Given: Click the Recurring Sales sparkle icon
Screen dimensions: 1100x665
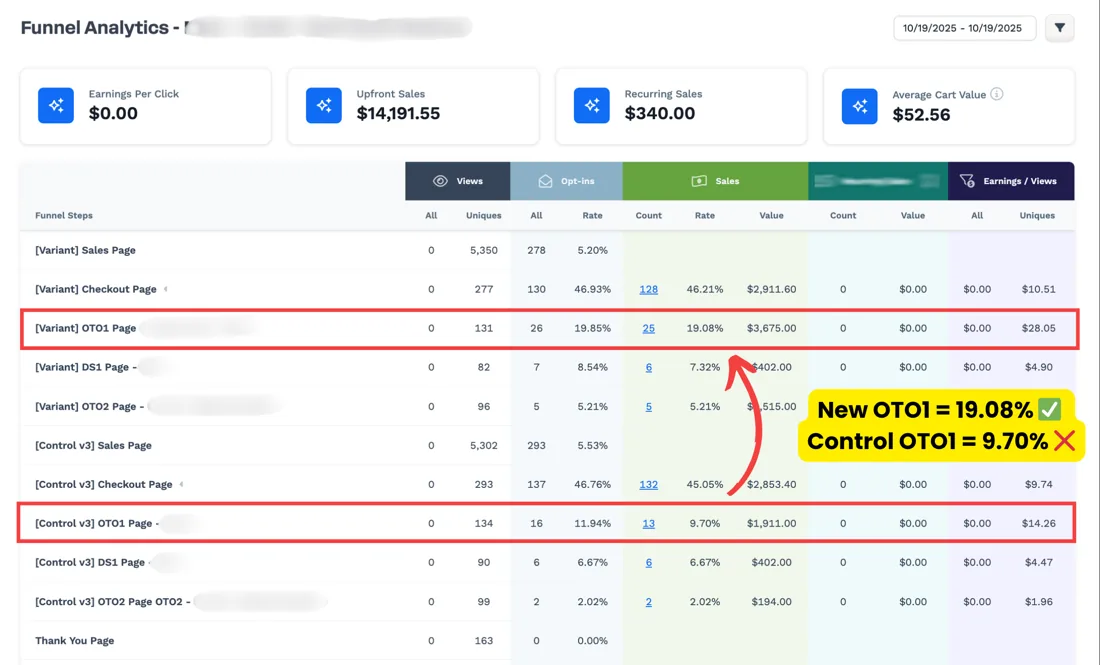Looking at the screenshot, I should tap(592, 105).
